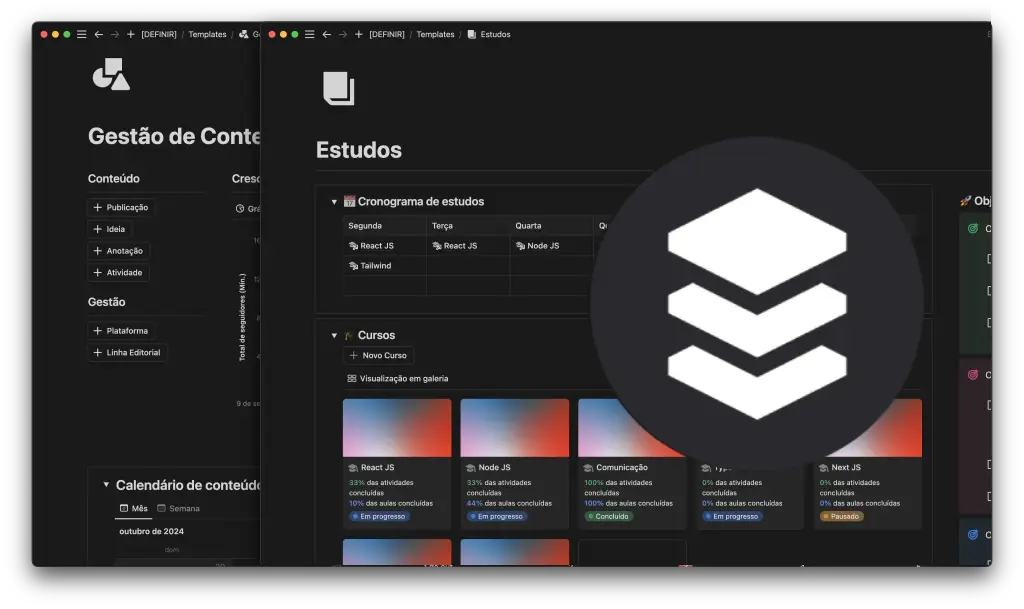
Task: Collapse the Cursos toggle section
Action: pos(334,336)
